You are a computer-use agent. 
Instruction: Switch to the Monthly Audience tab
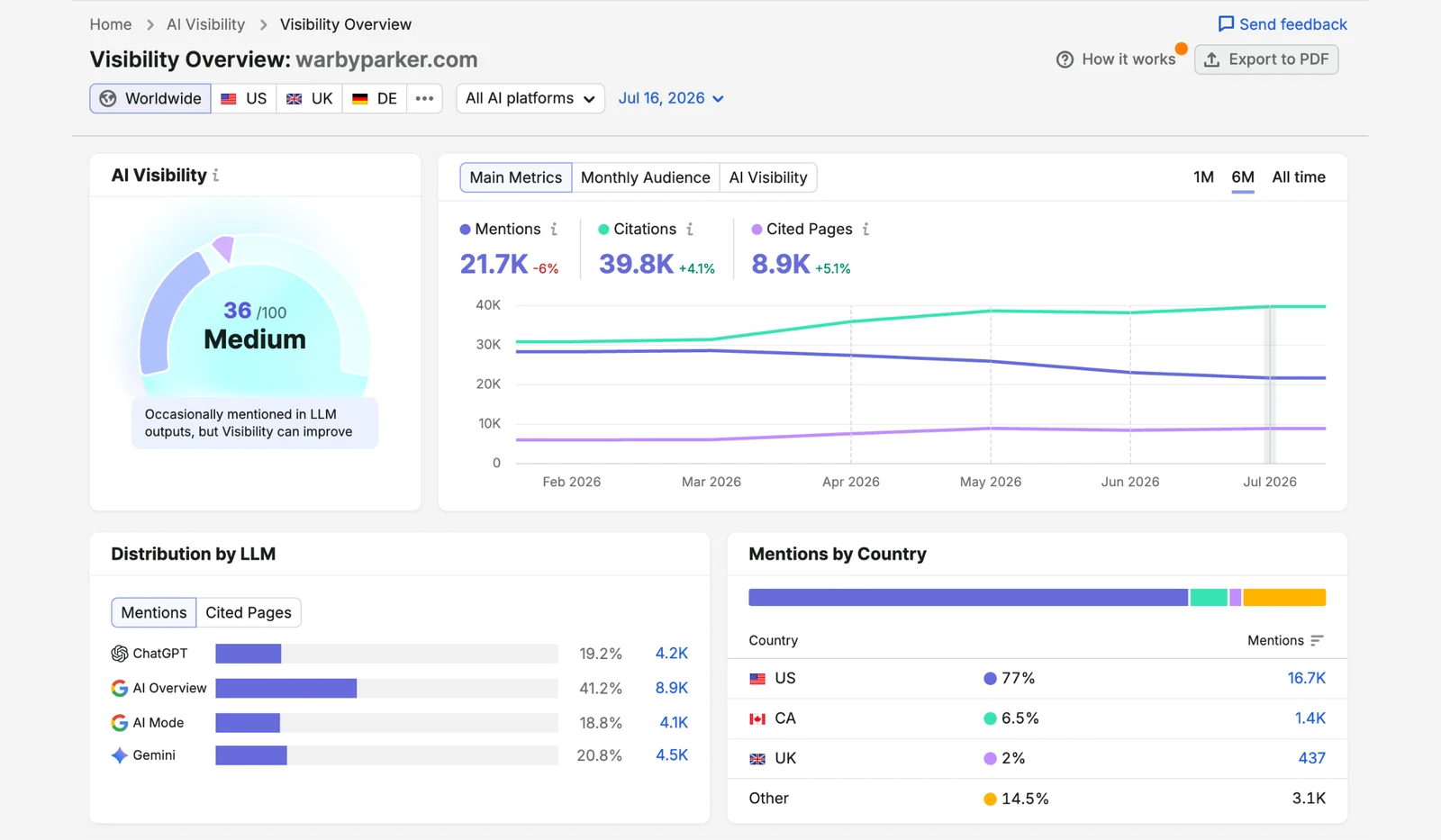tap(646, 177)
